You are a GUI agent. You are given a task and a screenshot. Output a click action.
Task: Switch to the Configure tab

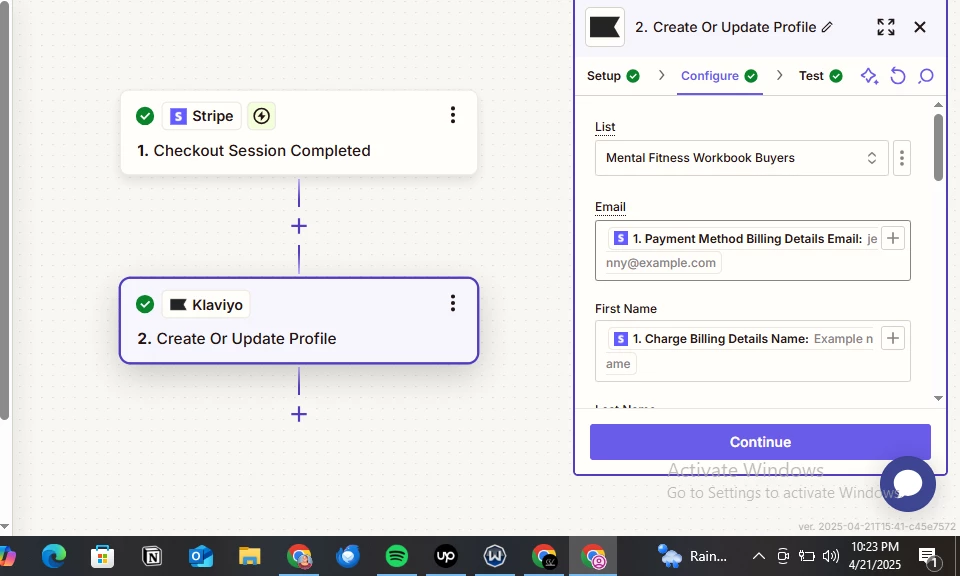click(719, 76)
